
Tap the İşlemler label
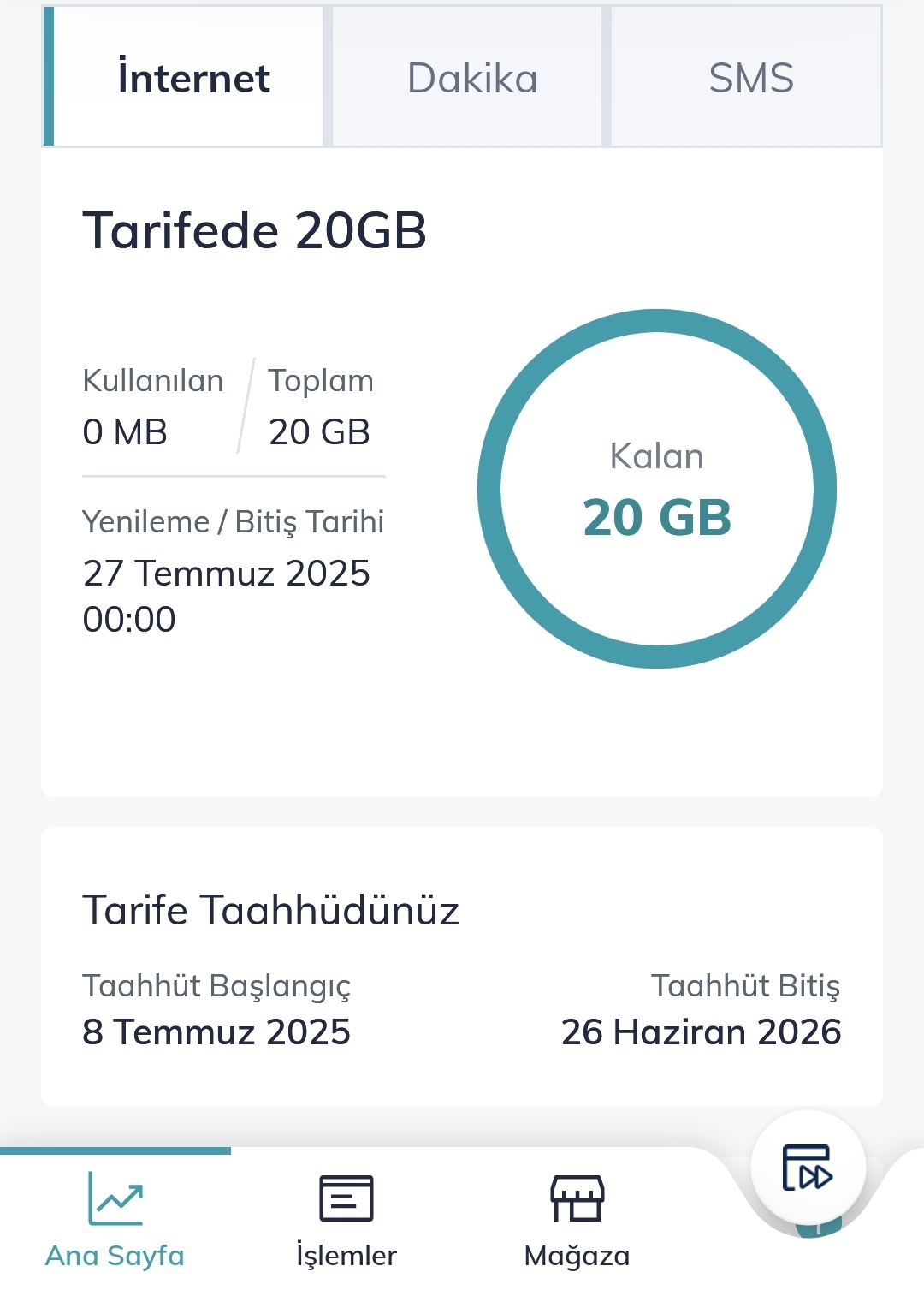[346, 1256]
